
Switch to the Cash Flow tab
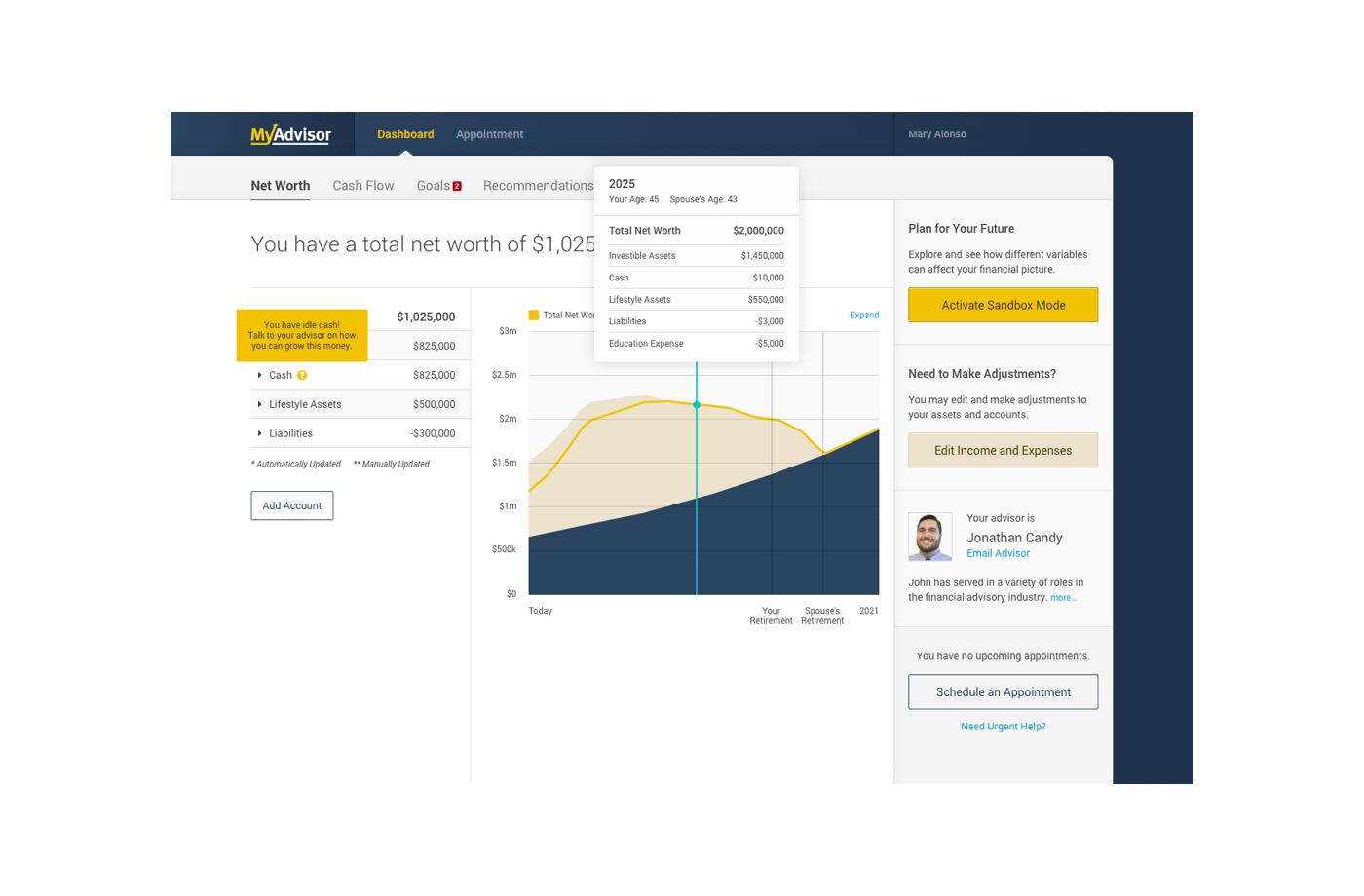click(363, 186)
